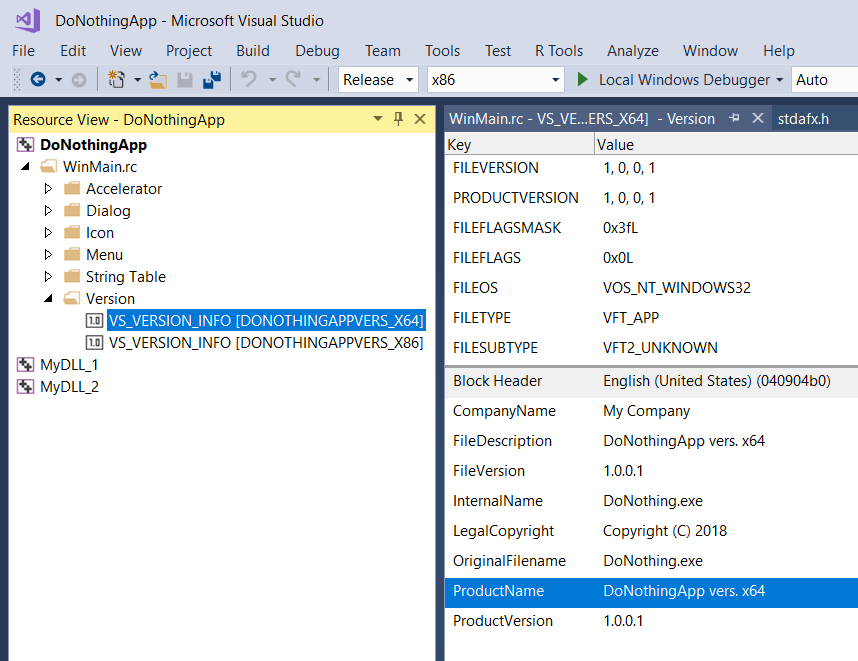
Task: Select the LegalCopyright value Copyright (C) 2018
Action: tap(665, 531)
